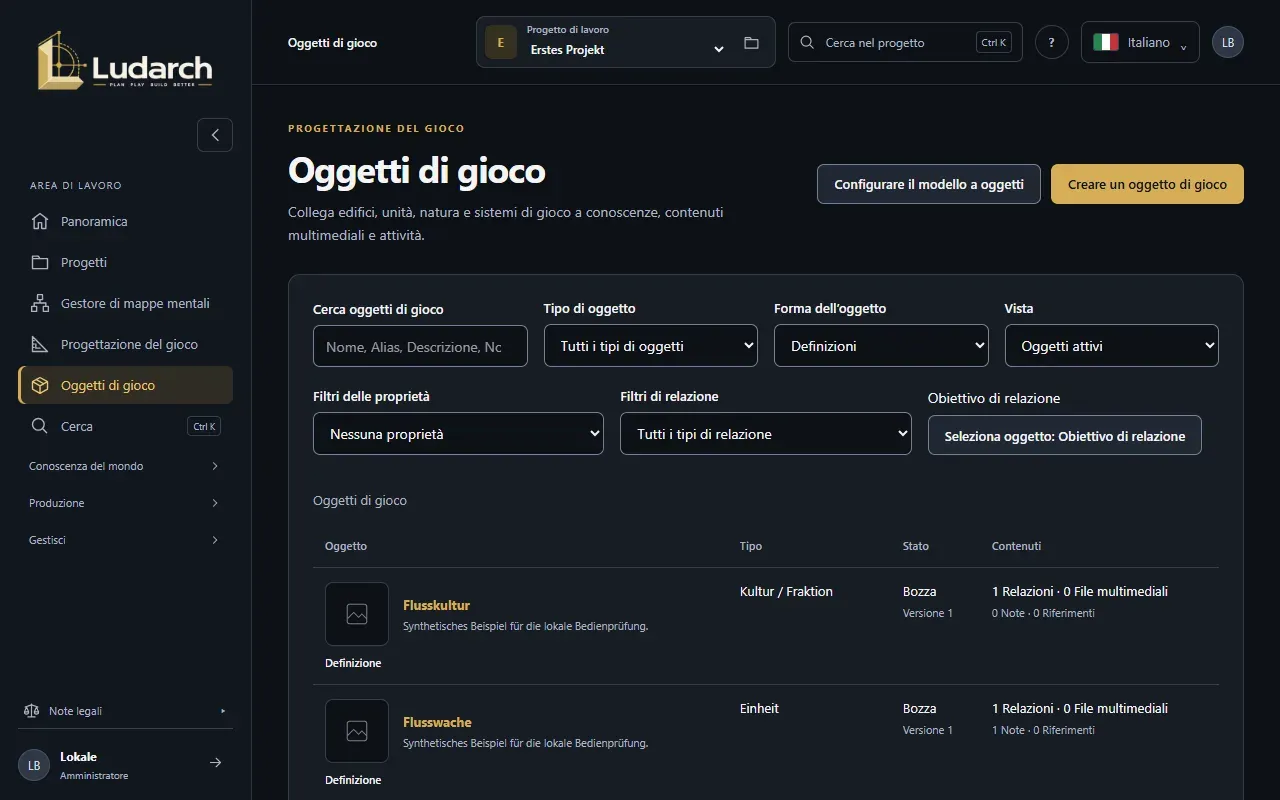Click Creare un oggetto di gioco
Image resolution: width=1280 pixels, height=800 pixels.
pos(1147,184)
